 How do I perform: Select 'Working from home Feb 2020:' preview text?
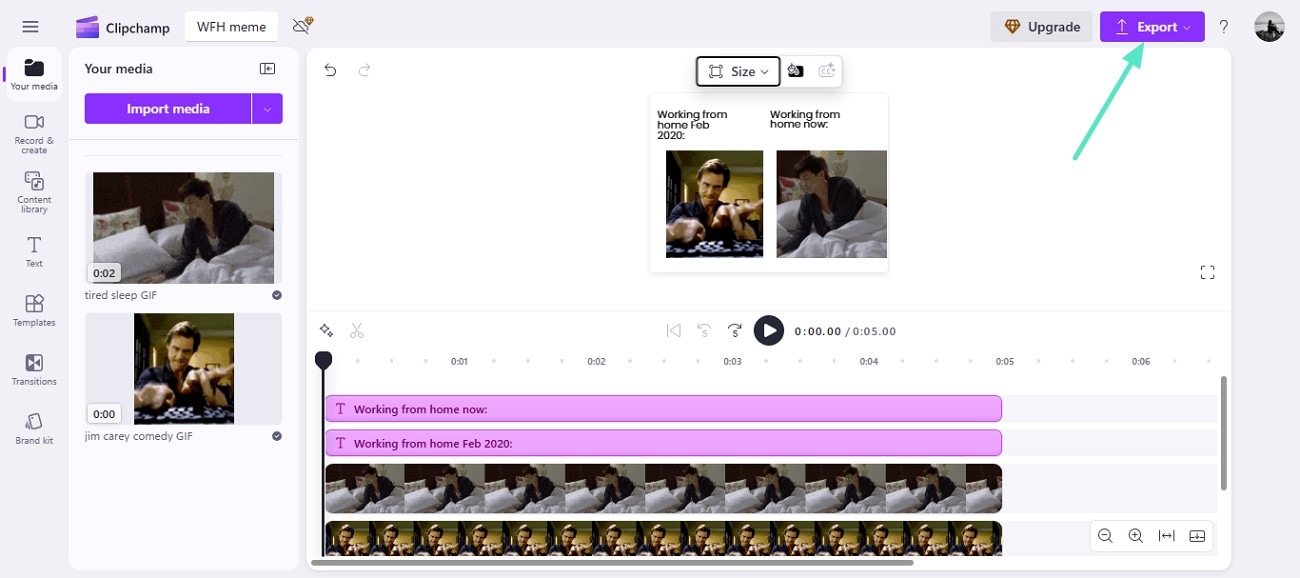(692, 125)
